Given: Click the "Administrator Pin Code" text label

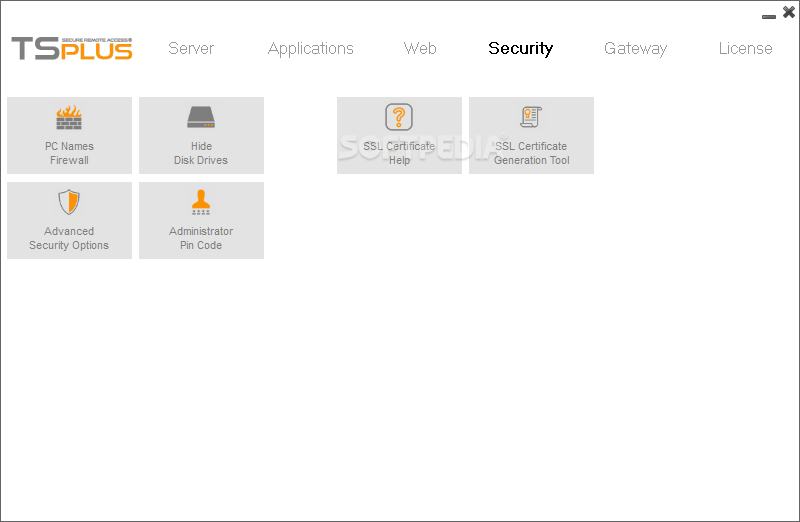Looking at the screenshot, I should coord(201,238).
